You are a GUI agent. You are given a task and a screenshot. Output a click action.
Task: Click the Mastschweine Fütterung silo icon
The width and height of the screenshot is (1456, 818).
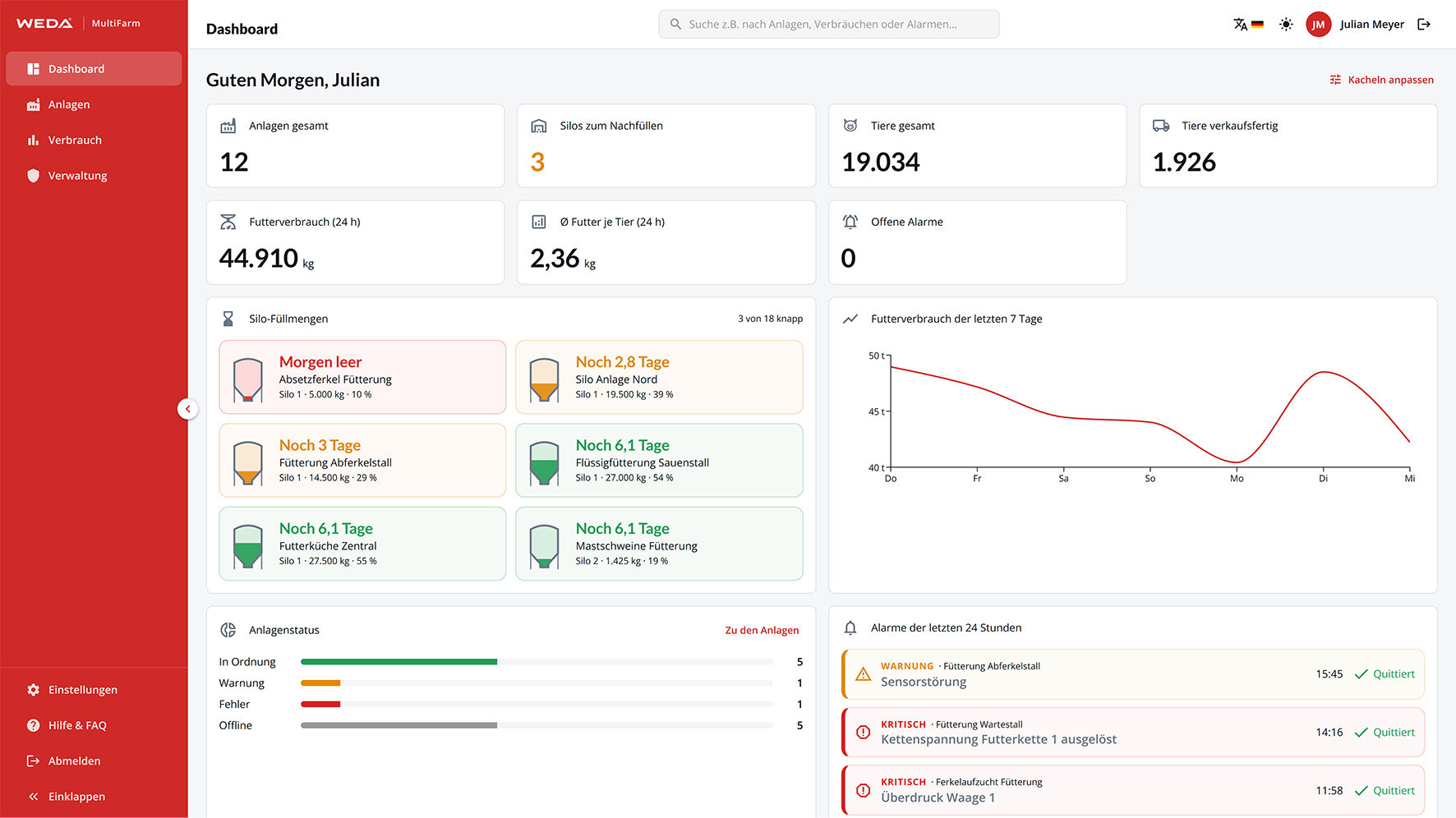pyautogui.click(x=544, y=546)
